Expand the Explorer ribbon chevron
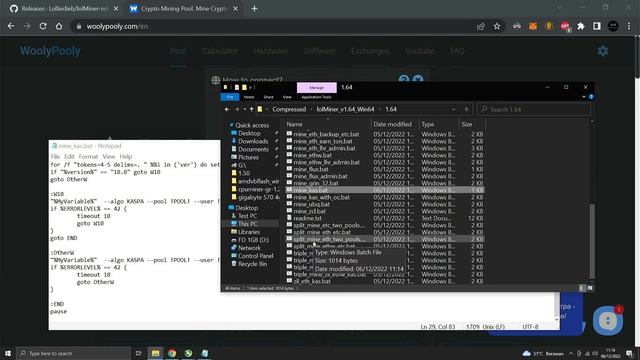The image size is (640, 360). (x=584, y=97)
